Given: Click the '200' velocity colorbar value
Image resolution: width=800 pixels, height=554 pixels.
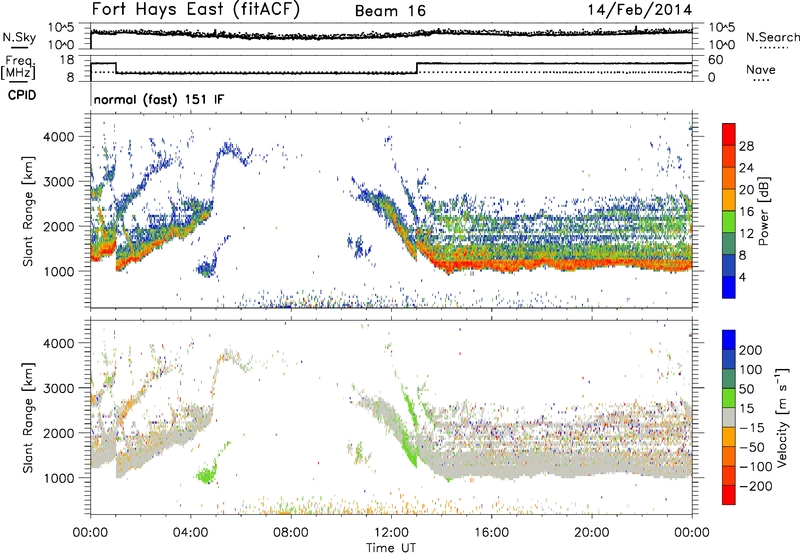Looking at the screenshot, I should point(751,350).
